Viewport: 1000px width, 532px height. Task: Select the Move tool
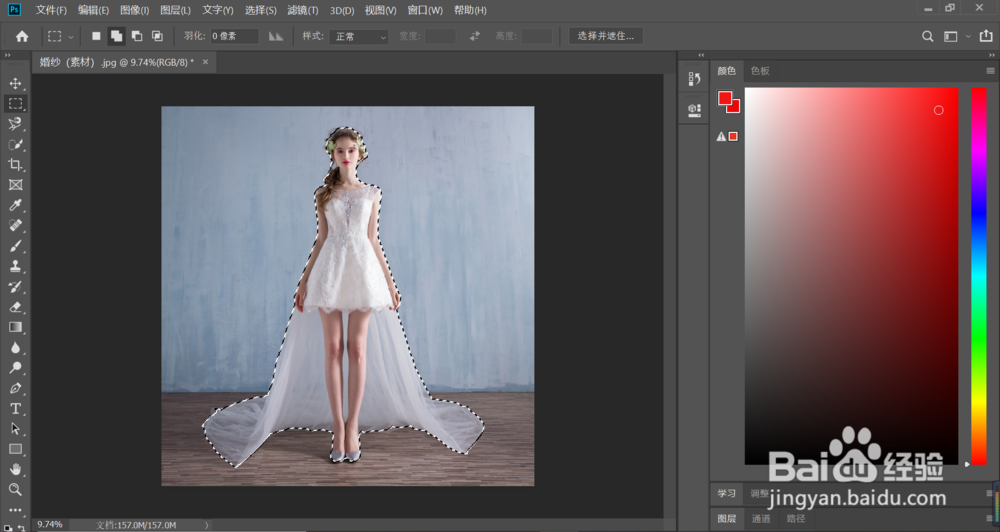(16, 83)
